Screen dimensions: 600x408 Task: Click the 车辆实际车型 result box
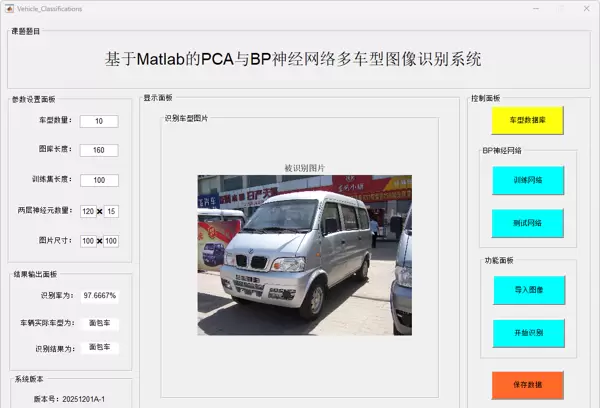(x=99, y=323)
